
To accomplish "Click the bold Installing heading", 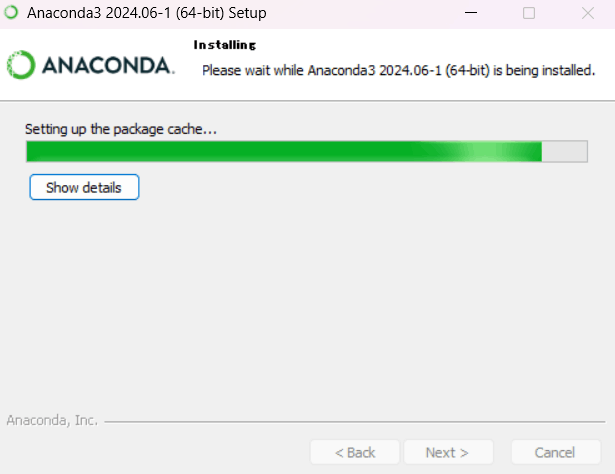I will pos(225,45).
